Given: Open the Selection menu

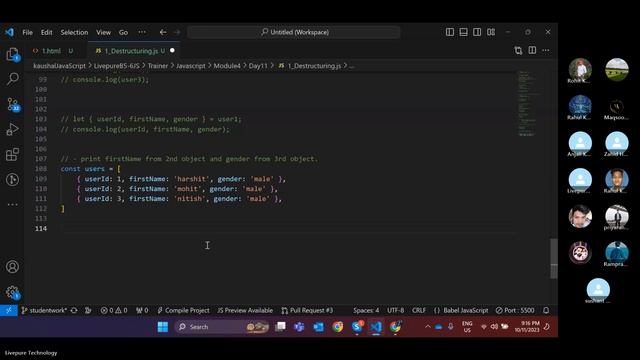Looking at the screenshot, I should [x=74, y=32].
